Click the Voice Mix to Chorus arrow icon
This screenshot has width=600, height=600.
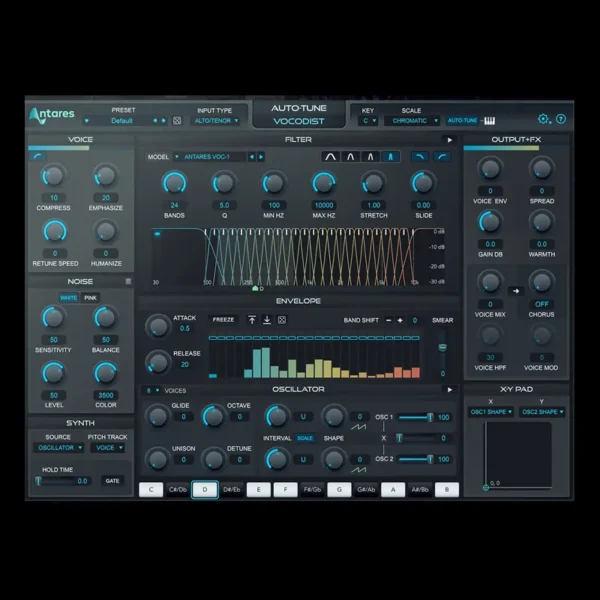(516, 291)
